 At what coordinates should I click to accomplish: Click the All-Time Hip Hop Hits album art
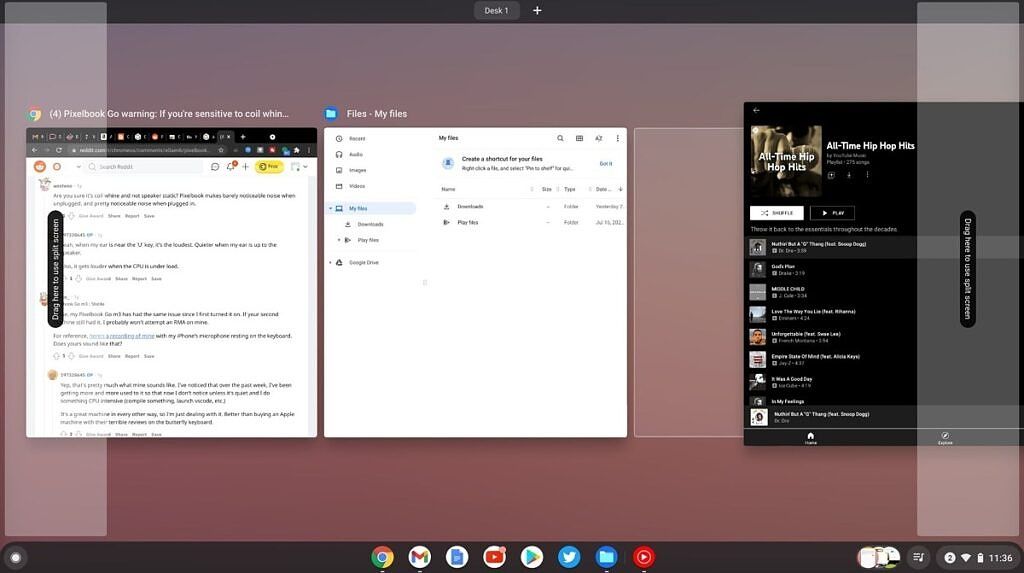[x=786, y=161]
